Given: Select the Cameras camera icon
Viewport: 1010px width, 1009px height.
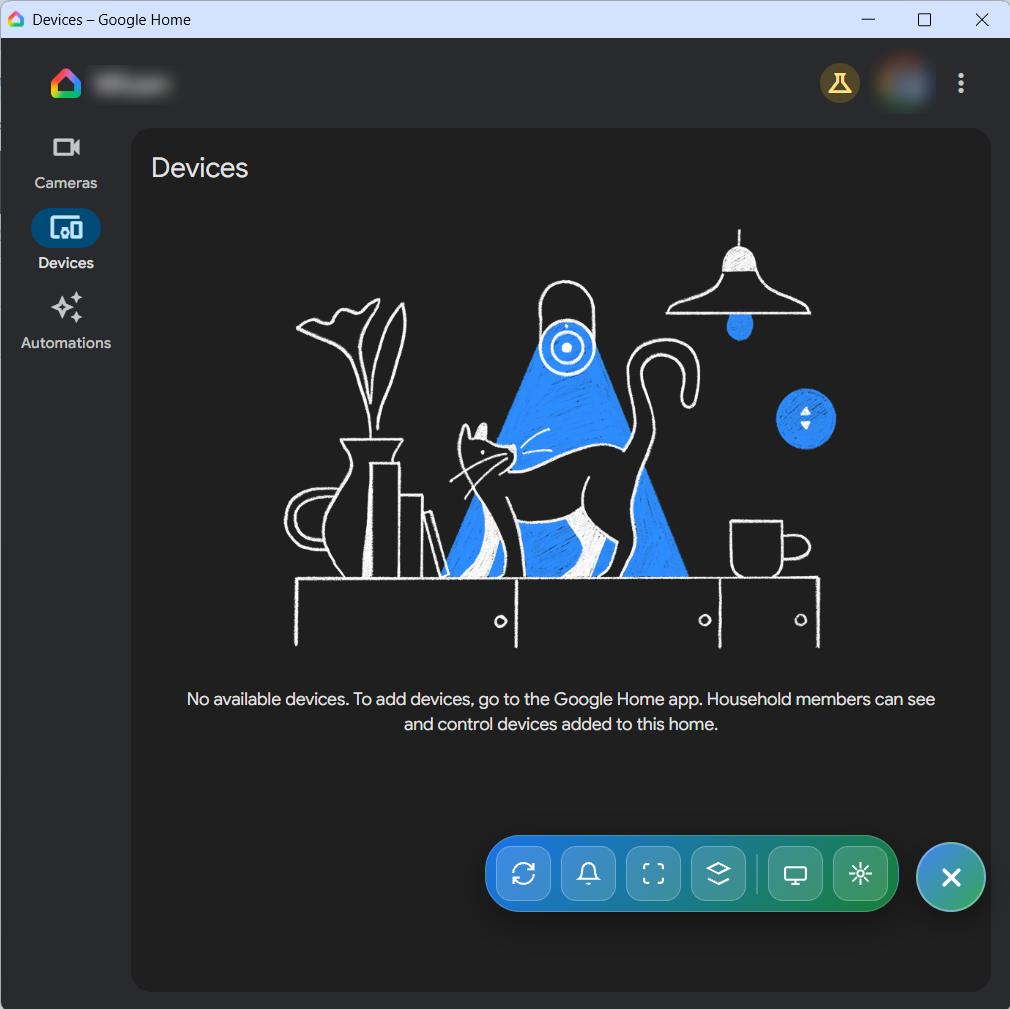Looking at the screenshot, I should [65, 147].
